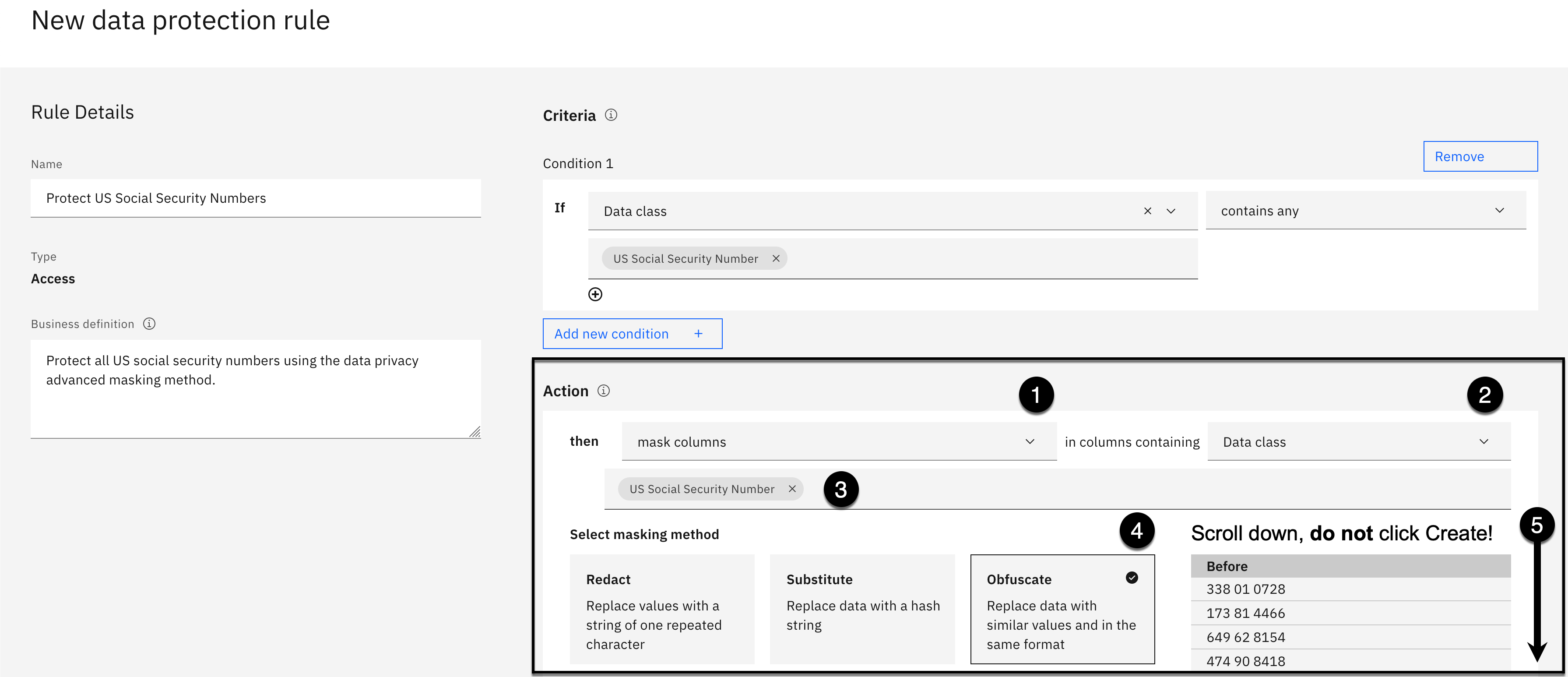This screenshot has width=1568, height=677.
Task: Open the contains any operator dropdown
Action: (1365, 211)
